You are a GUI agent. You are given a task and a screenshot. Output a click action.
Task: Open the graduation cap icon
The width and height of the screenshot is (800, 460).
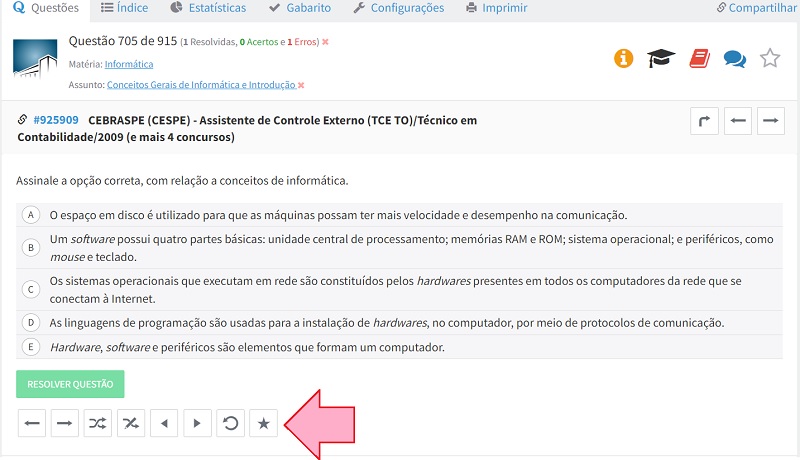(x=660, y=58)
